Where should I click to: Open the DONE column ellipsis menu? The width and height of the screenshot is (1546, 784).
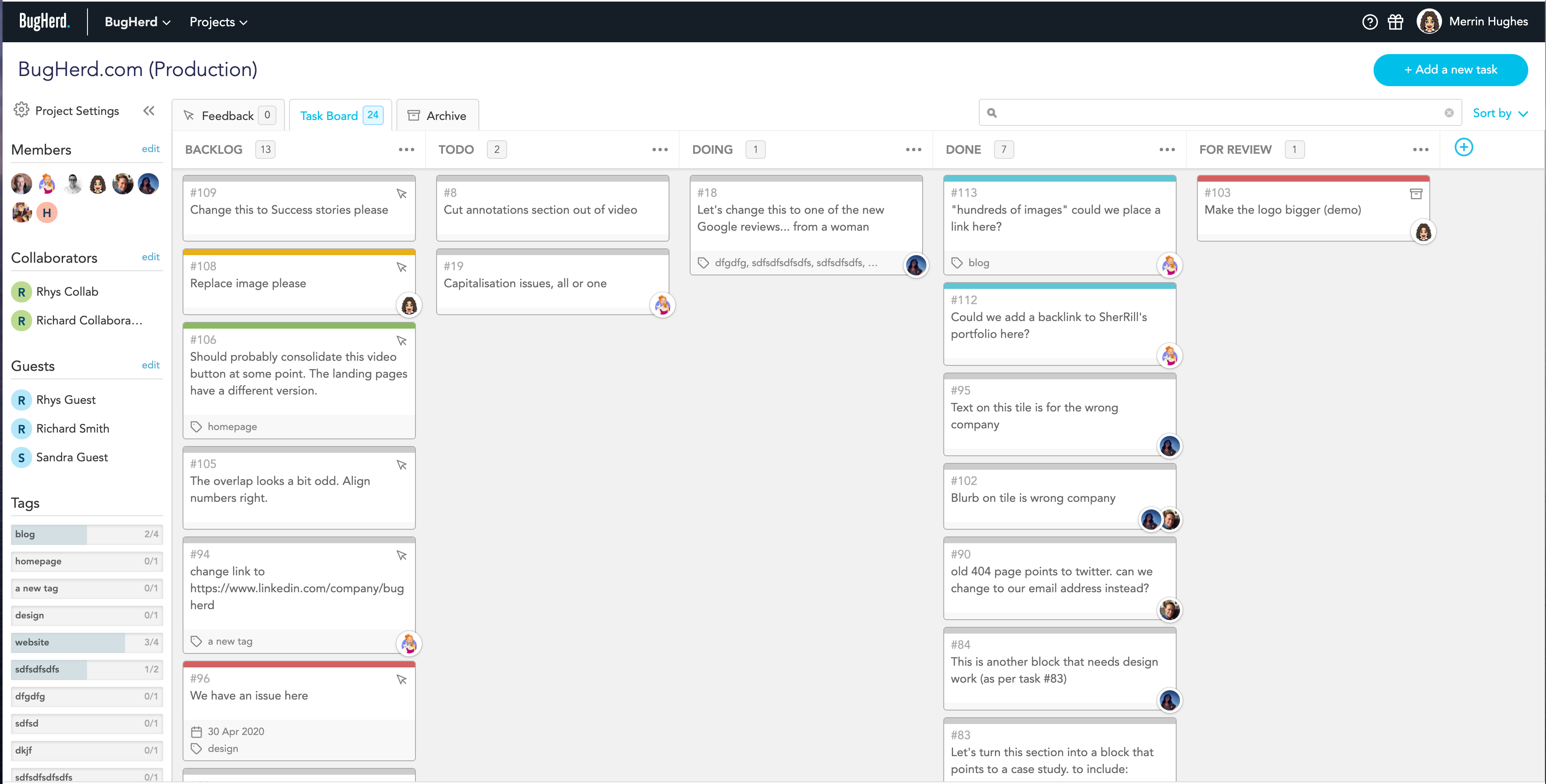pos(1167,150)
